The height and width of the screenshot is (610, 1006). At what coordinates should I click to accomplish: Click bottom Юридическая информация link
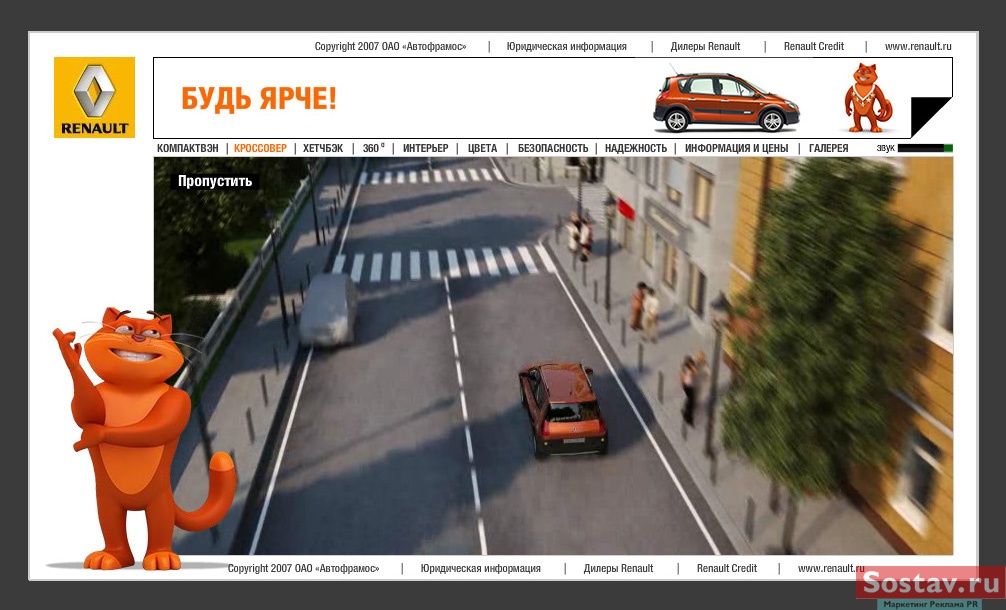(x=481, y=568)
